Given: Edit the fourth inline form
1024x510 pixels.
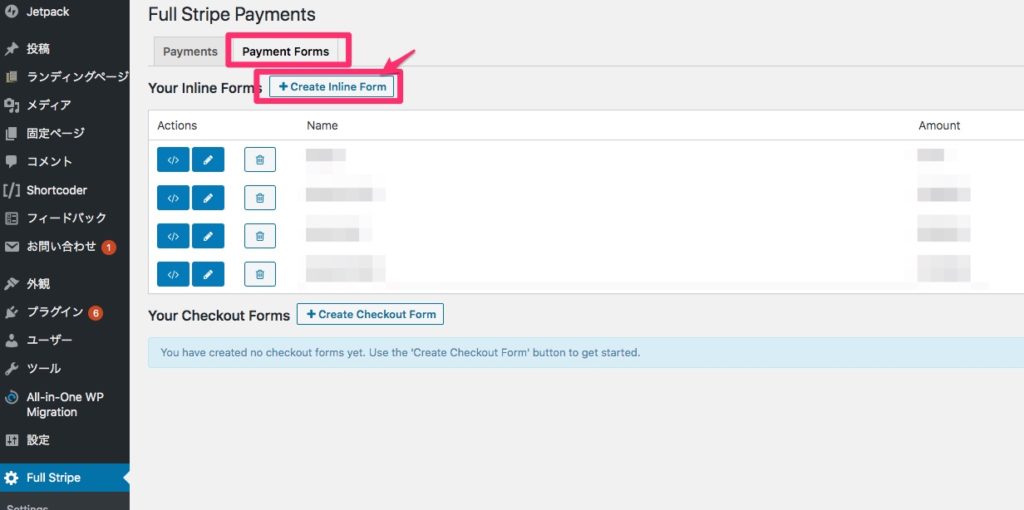Looking at the screenshot, I should [208, 274].
